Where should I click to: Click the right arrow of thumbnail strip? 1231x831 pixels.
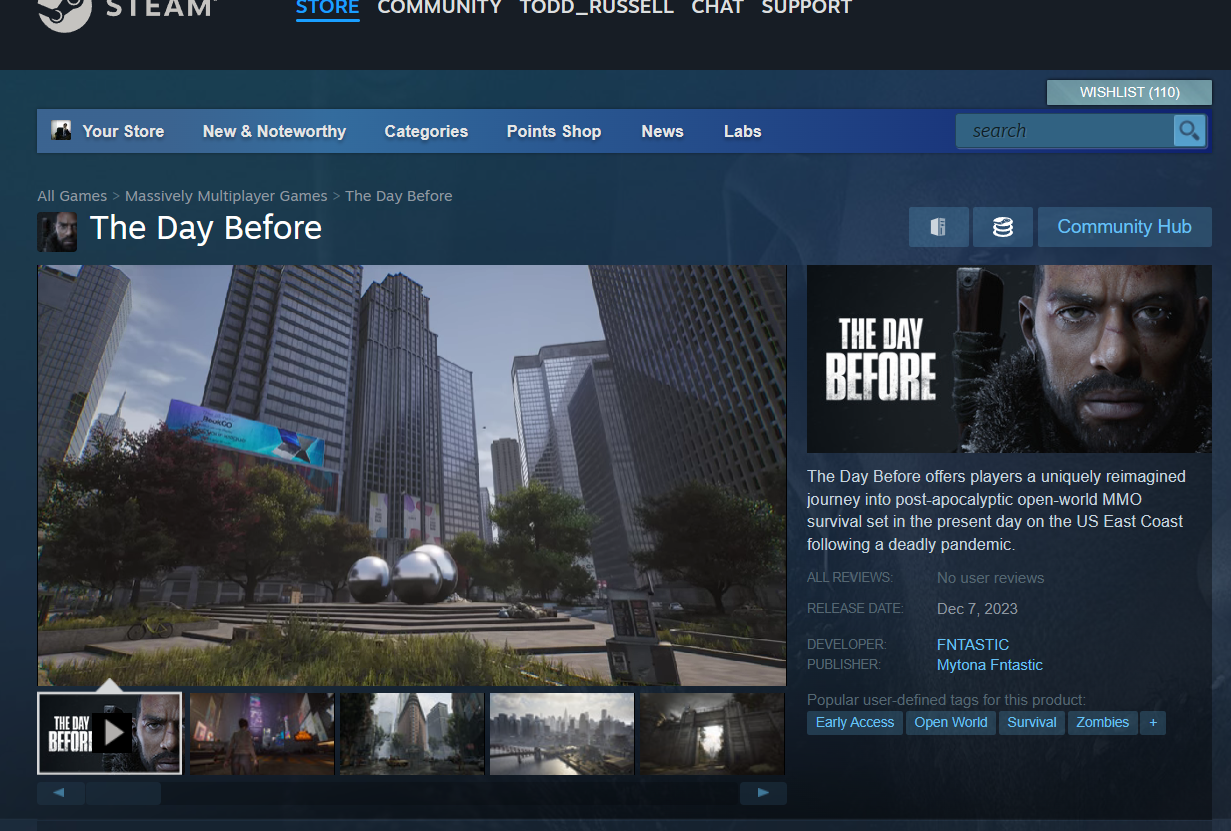point(763,793)
